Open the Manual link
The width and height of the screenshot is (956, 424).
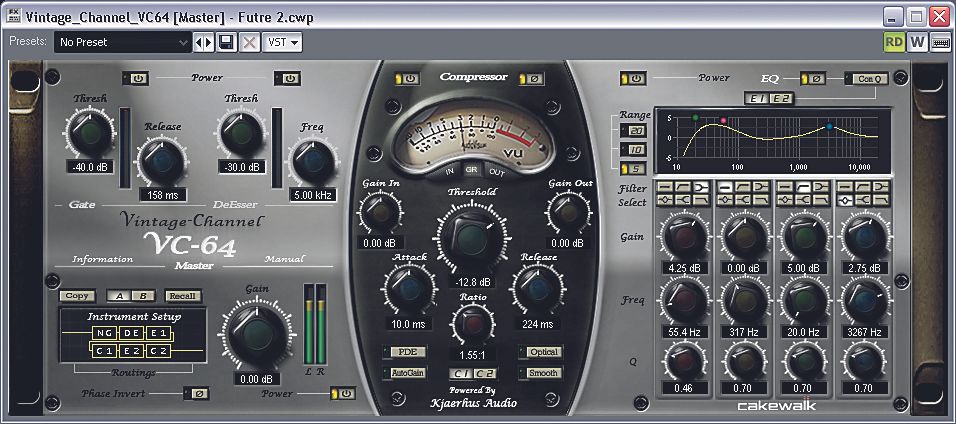[284, 259]
